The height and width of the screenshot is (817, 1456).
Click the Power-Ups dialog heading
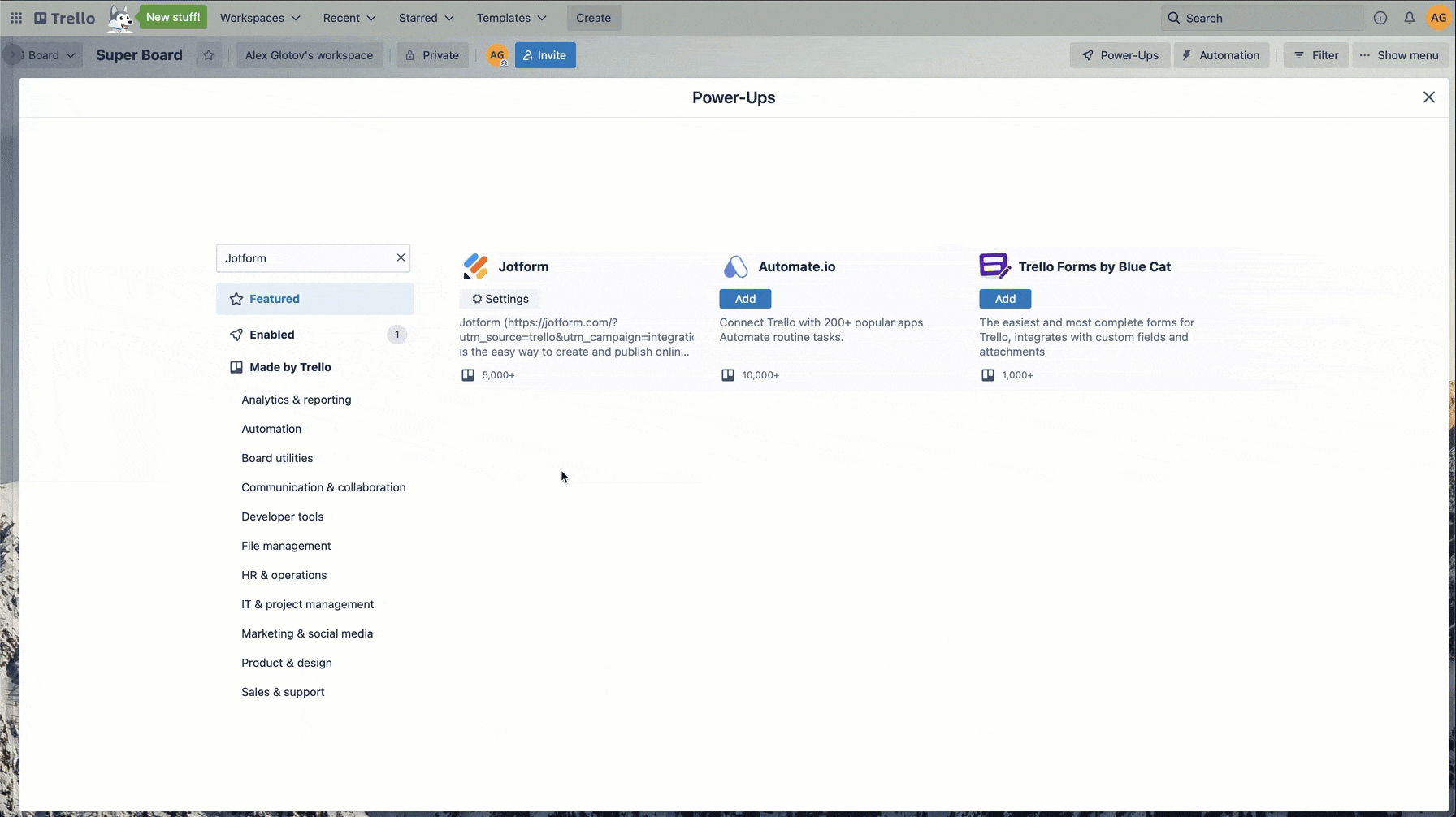[x=734, y=97]
